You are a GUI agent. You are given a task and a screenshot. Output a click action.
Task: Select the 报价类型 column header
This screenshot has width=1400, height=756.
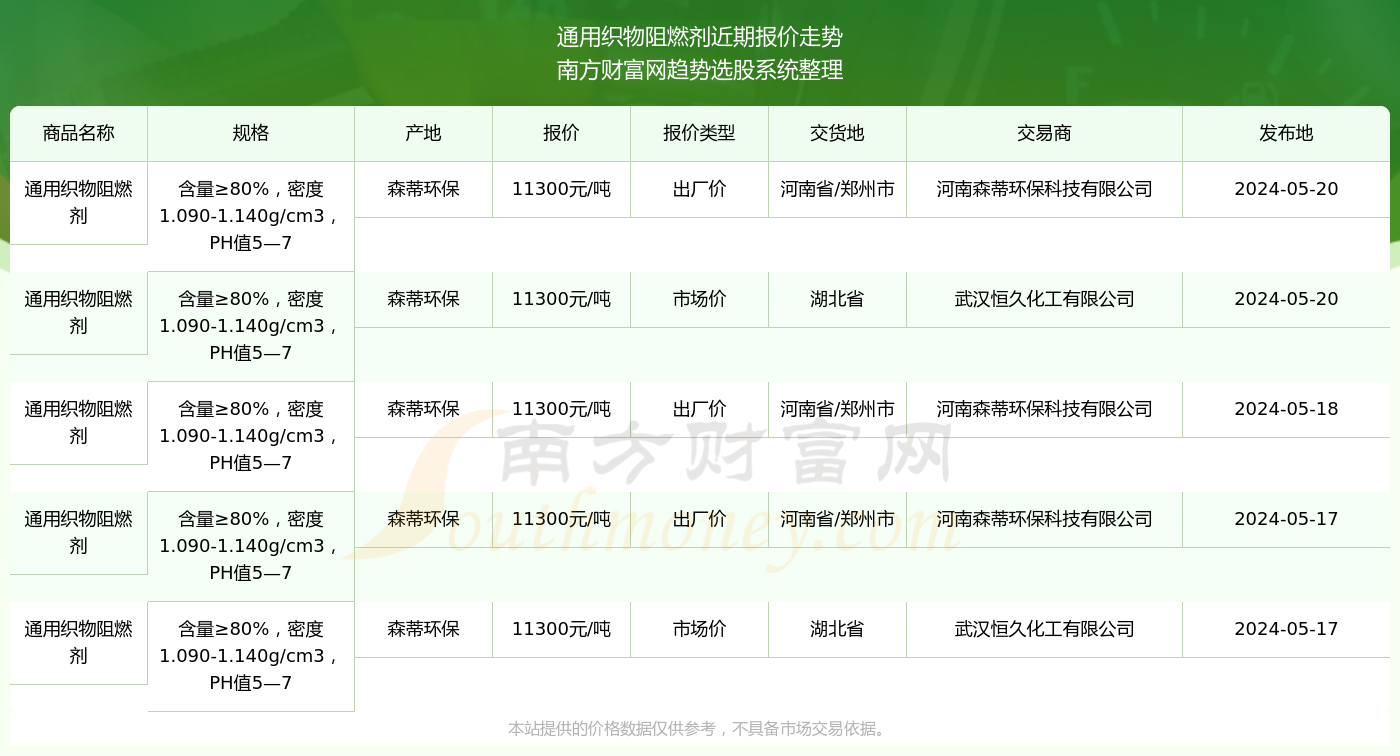700,134
